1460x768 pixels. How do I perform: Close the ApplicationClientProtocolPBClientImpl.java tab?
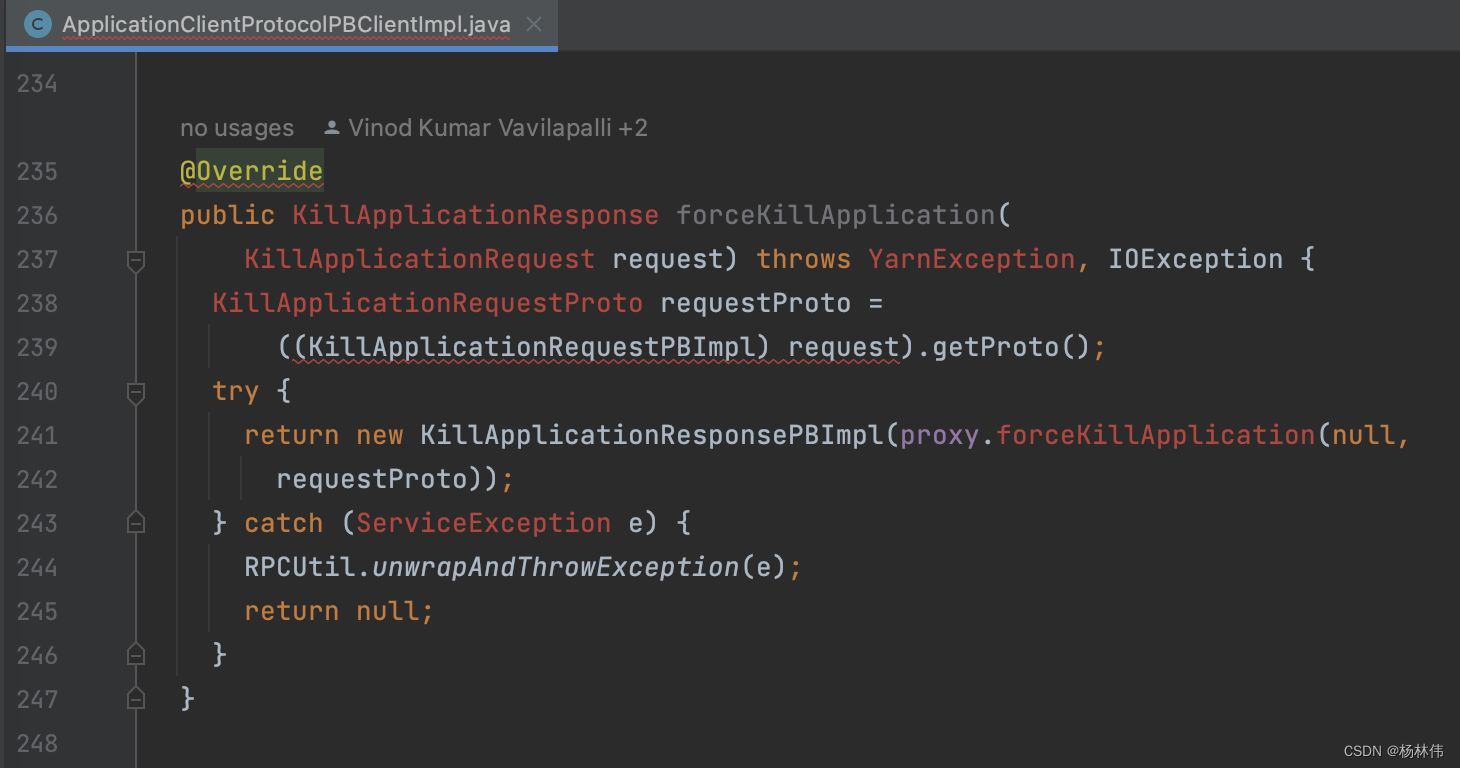(534, 25)
